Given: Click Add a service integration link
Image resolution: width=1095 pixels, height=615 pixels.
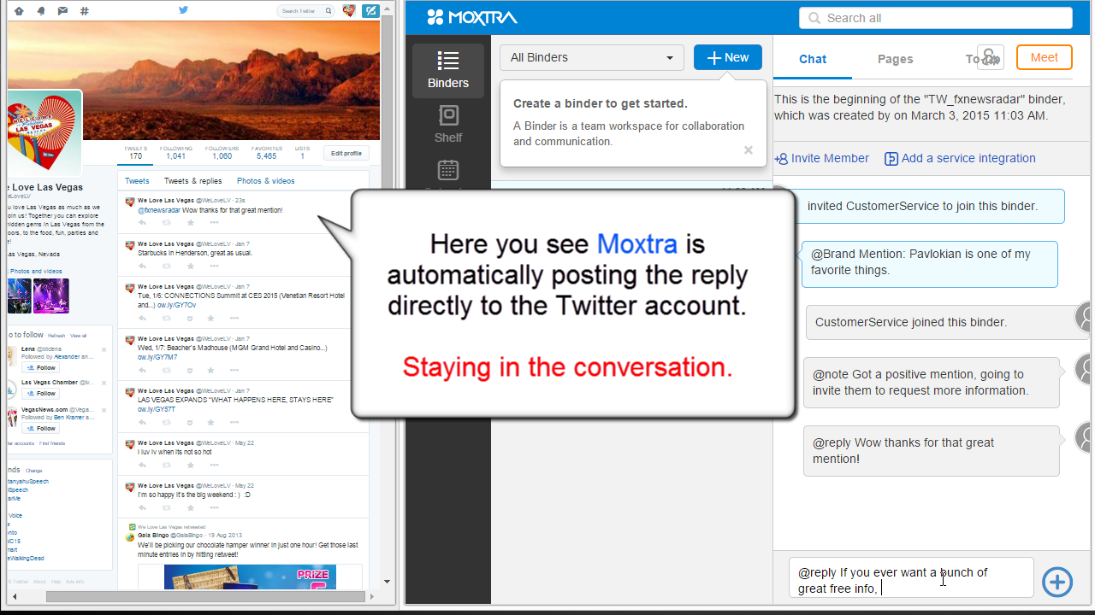Looking at the screenshot, I should (960, 158).
